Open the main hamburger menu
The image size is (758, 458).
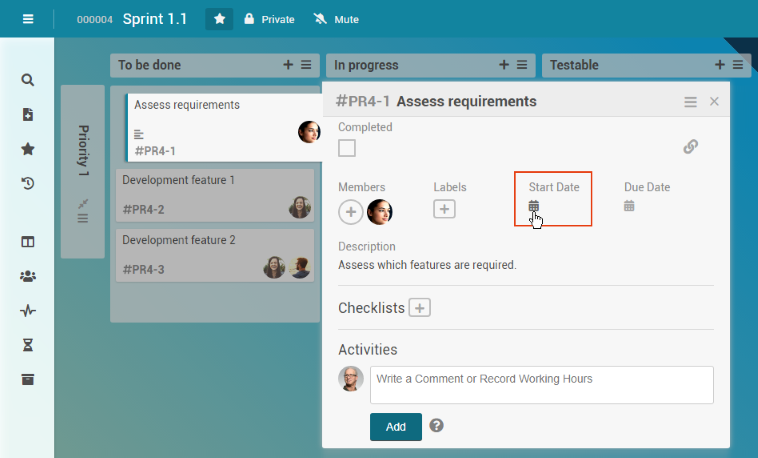point(28,19)
